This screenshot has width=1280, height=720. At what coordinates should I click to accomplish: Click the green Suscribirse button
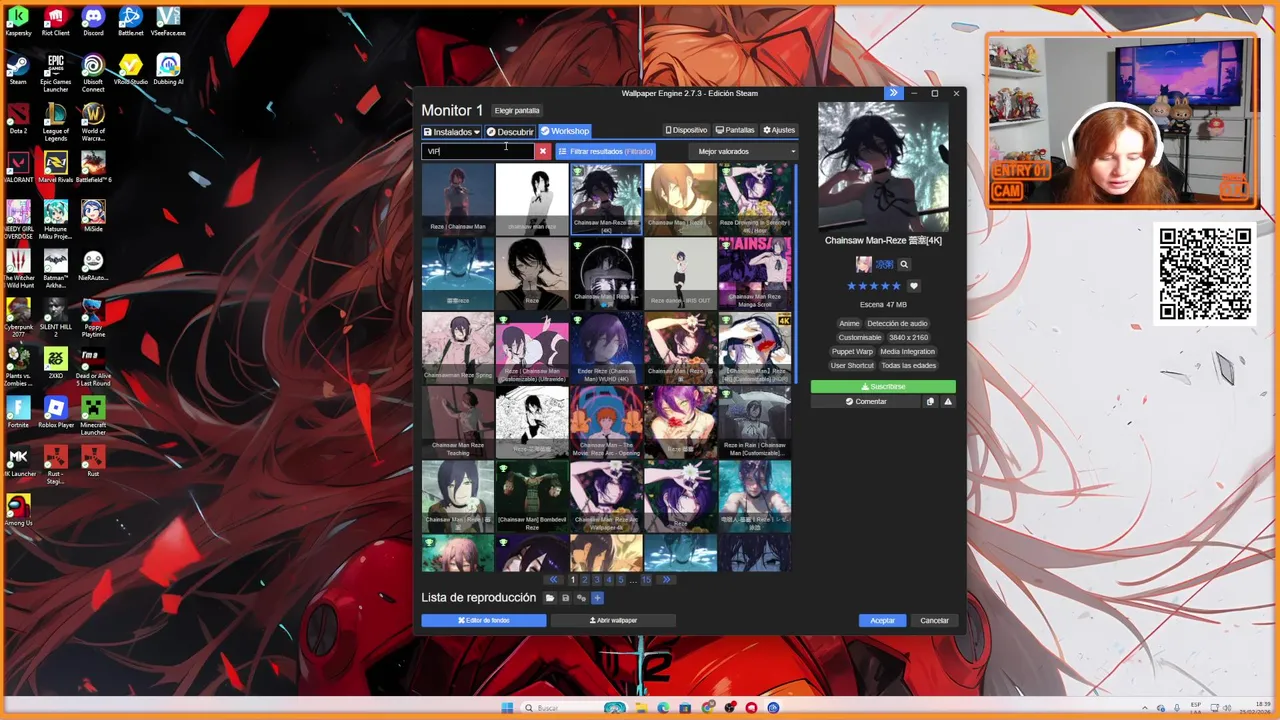pos(883,387)
